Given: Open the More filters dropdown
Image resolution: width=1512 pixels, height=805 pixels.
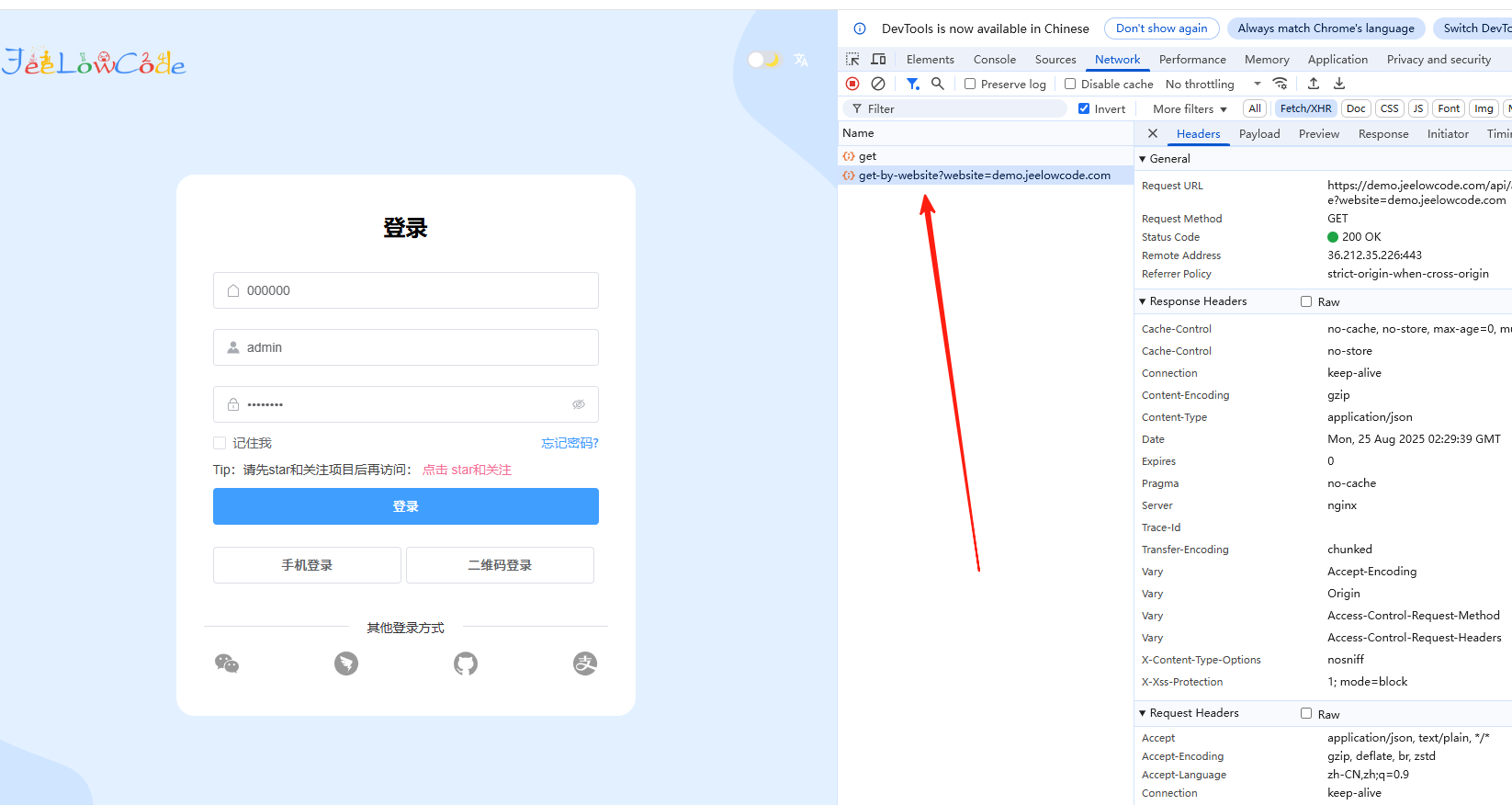Looking at the screenshot, I should click(x=1190, y=108).
